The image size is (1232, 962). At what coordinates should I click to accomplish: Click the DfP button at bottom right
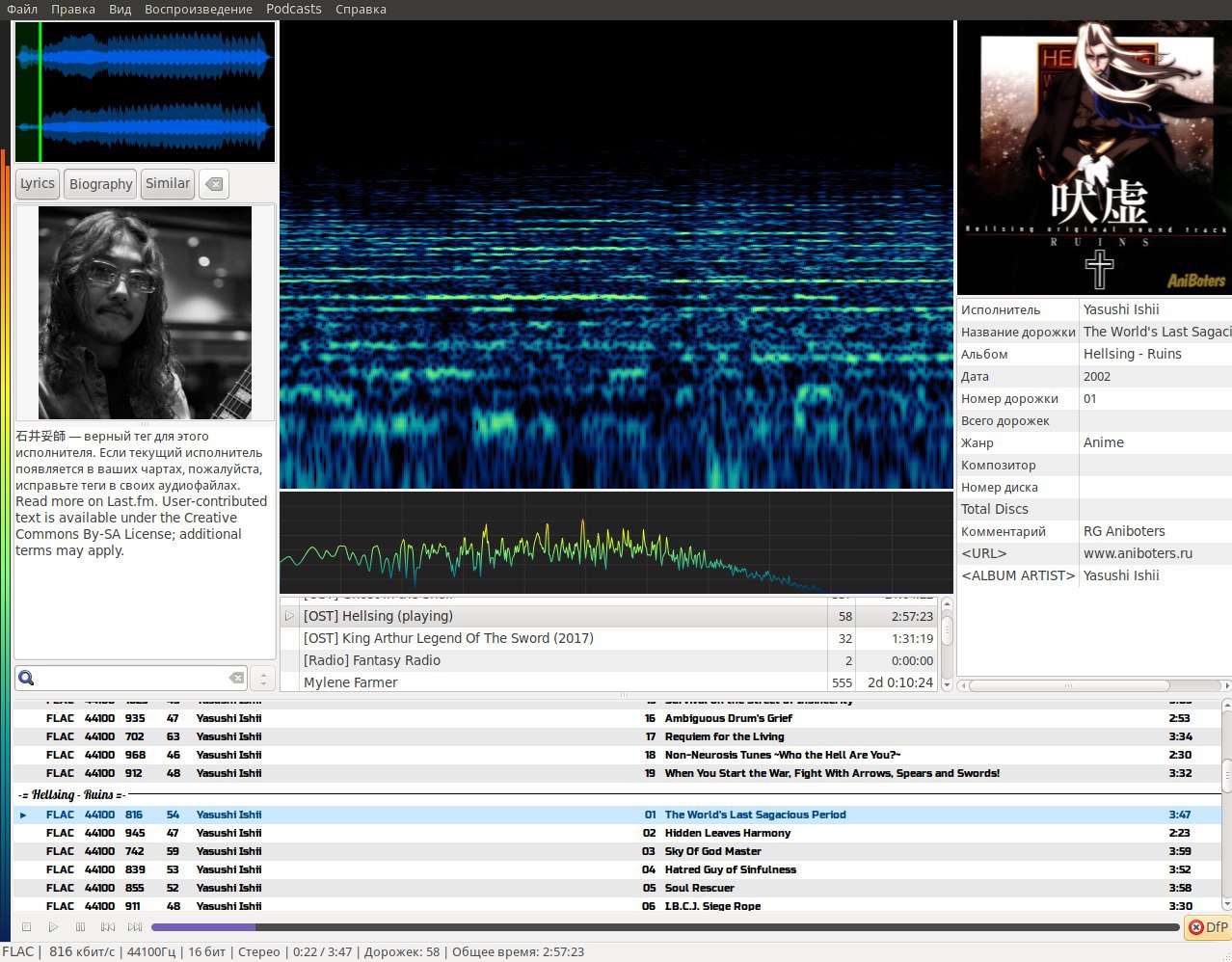pyautogui.click(x=1208, y=927)
